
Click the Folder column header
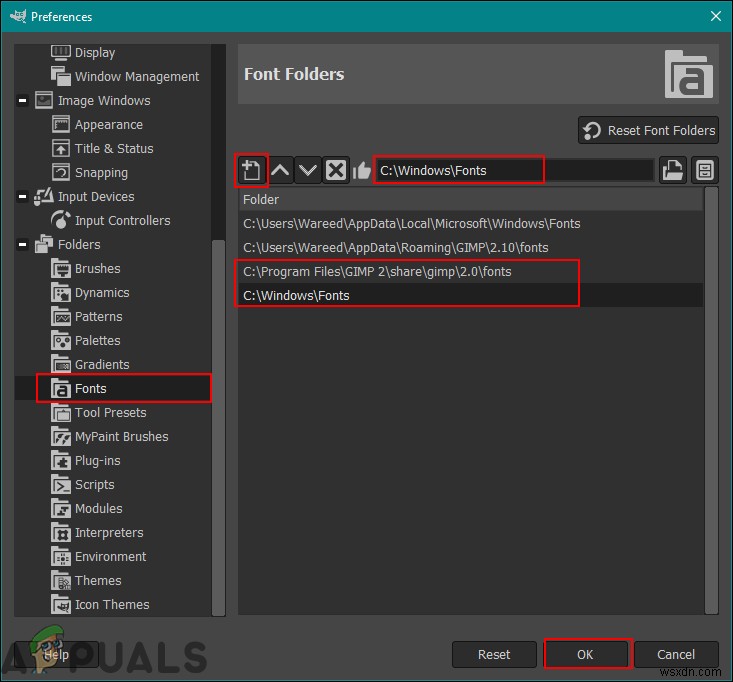[470, 200]
